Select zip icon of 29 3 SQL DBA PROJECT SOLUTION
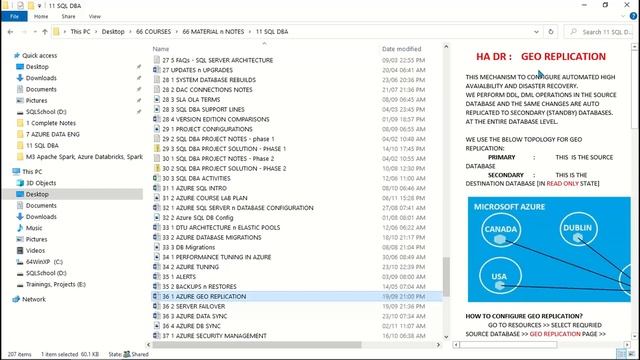The width and height of the screenshot is (640, 360). (x=156, y=149)
